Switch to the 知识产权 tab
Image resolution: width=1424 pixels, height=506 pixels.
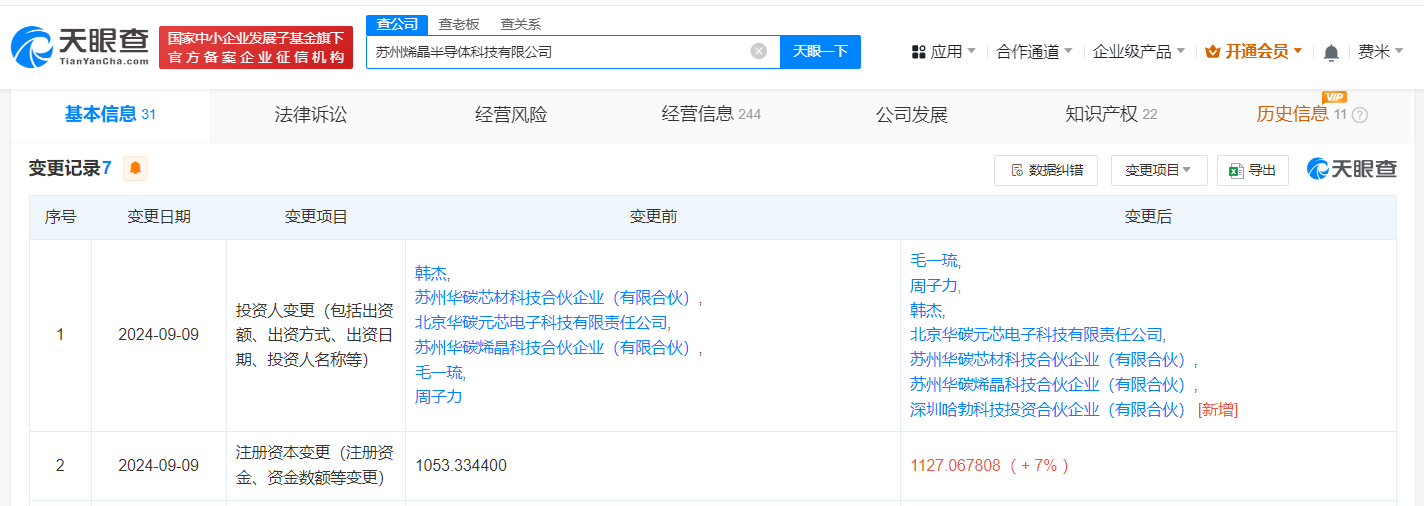(1111, 115)
